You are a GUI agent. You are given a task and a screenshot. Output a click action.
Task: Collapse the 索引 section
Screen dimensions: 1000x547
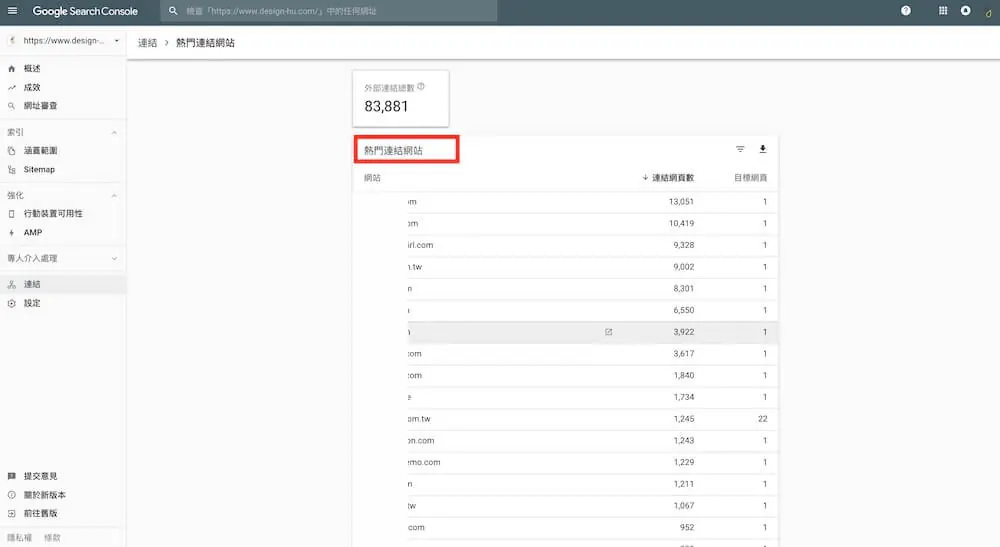(x=114, y=133)
